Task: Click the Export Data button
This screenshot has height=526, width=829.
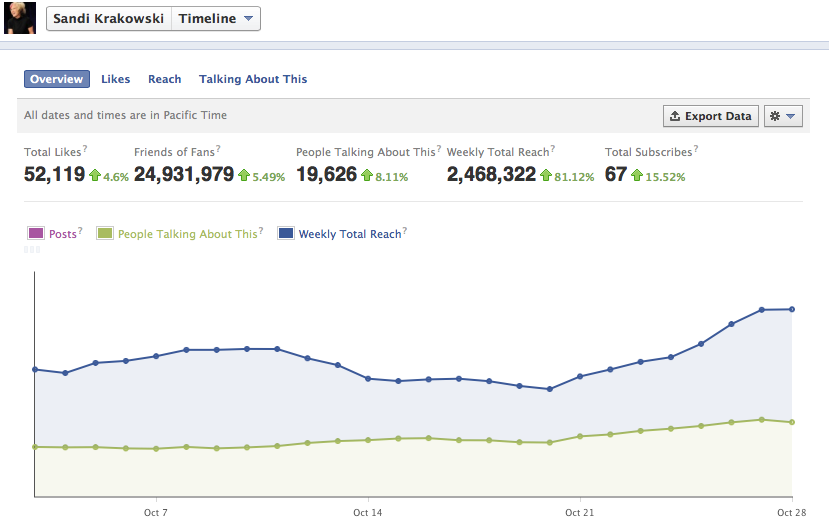Action: click(x=711, y=116)
